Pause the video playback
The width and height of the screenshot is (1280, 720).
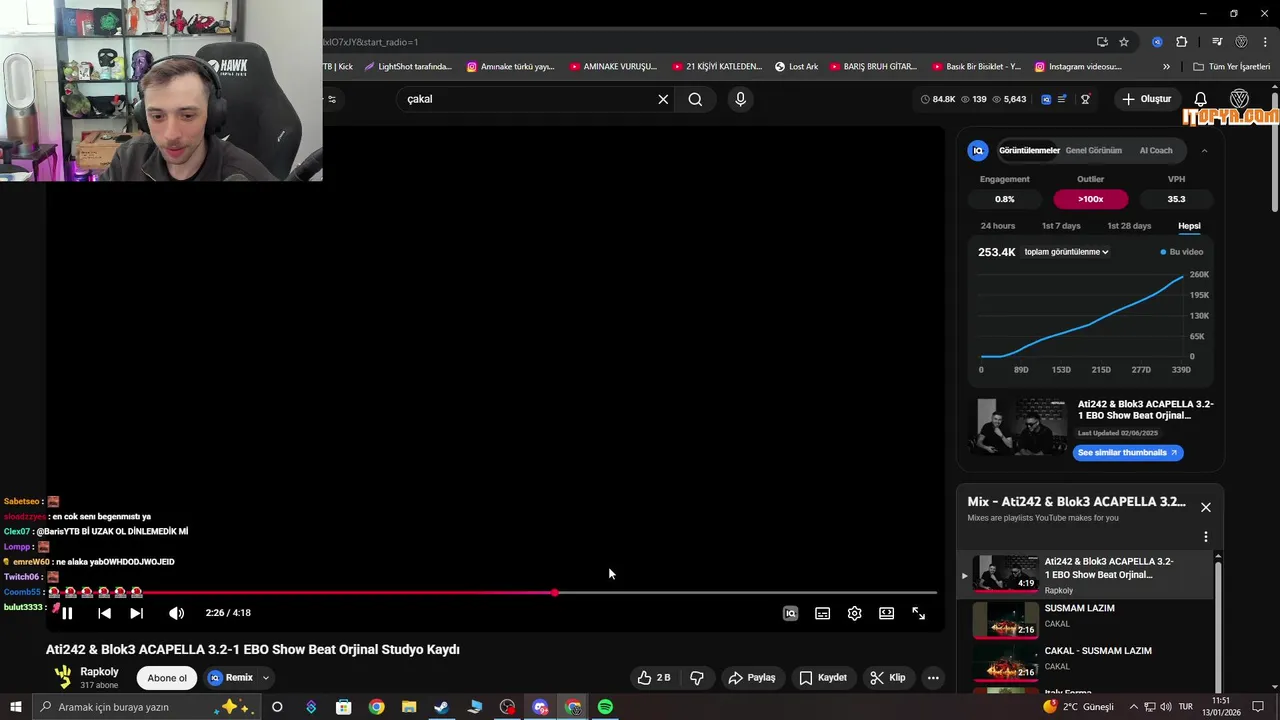pos(67,613)
